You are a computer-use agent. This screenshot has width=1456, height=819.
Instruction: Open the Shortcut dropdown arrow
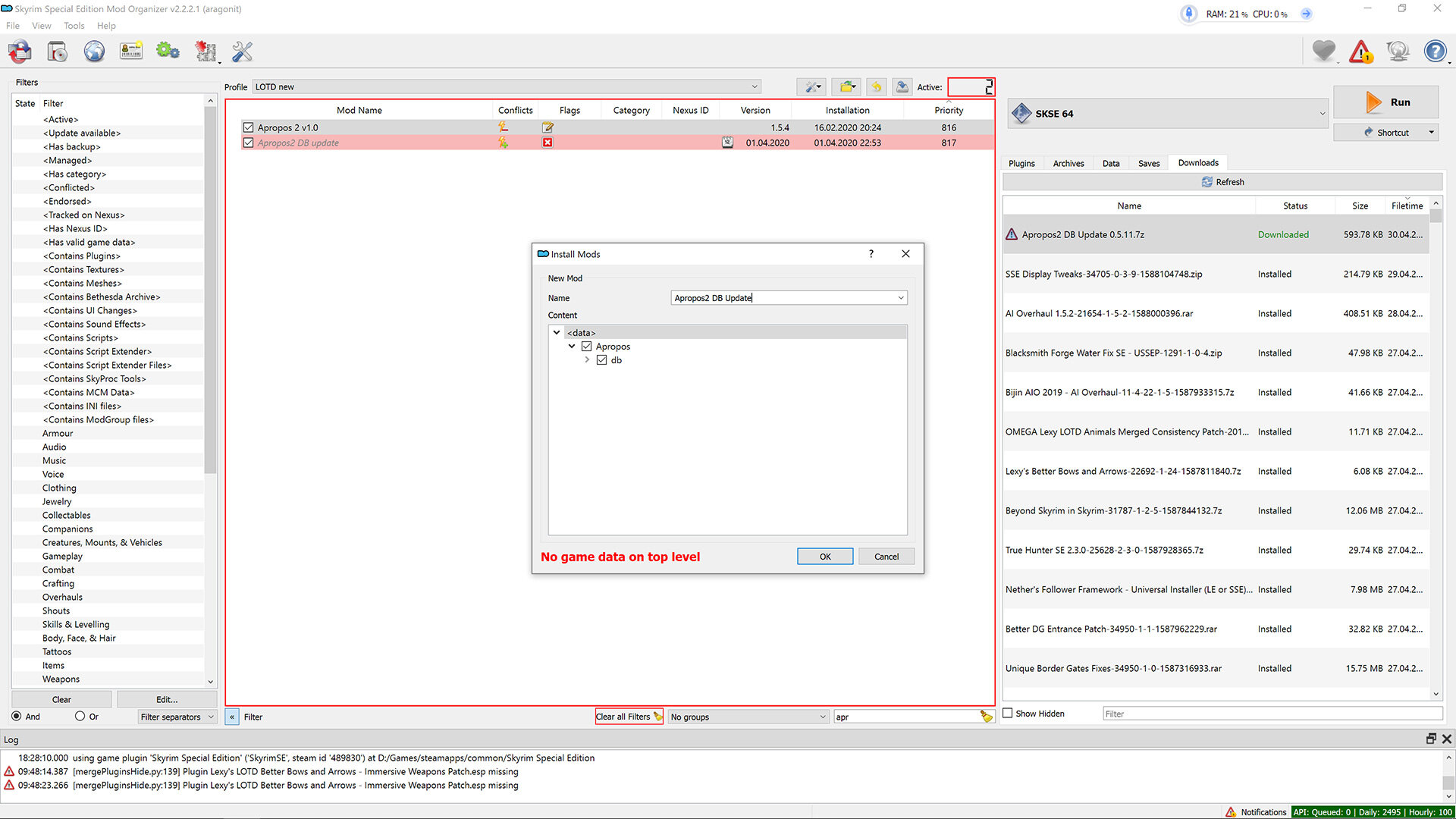[1431, 133]
